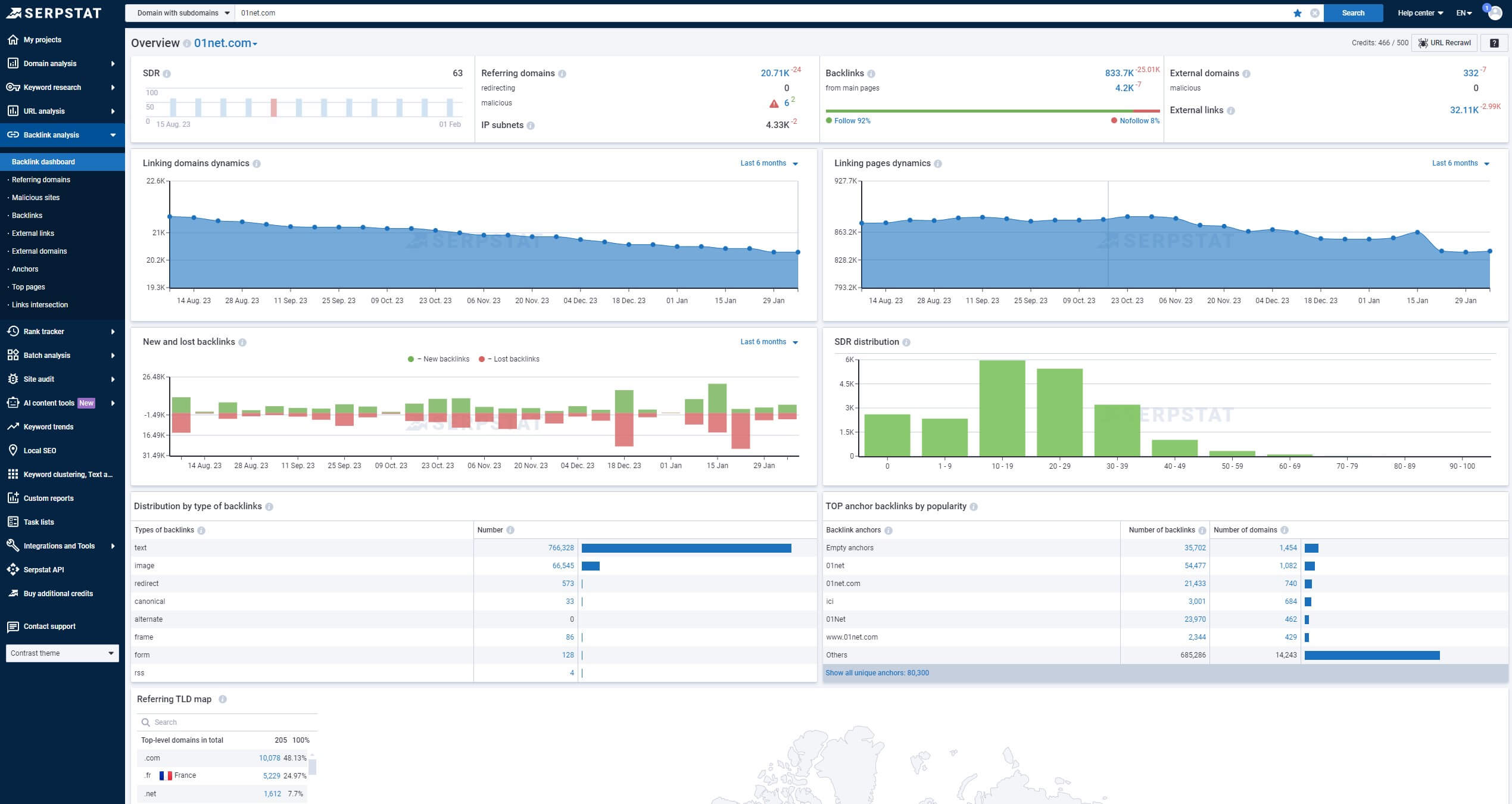Open New and lost backlinks period dropdown
This screenshot has height=804, width=1512.
coord(769,342)
